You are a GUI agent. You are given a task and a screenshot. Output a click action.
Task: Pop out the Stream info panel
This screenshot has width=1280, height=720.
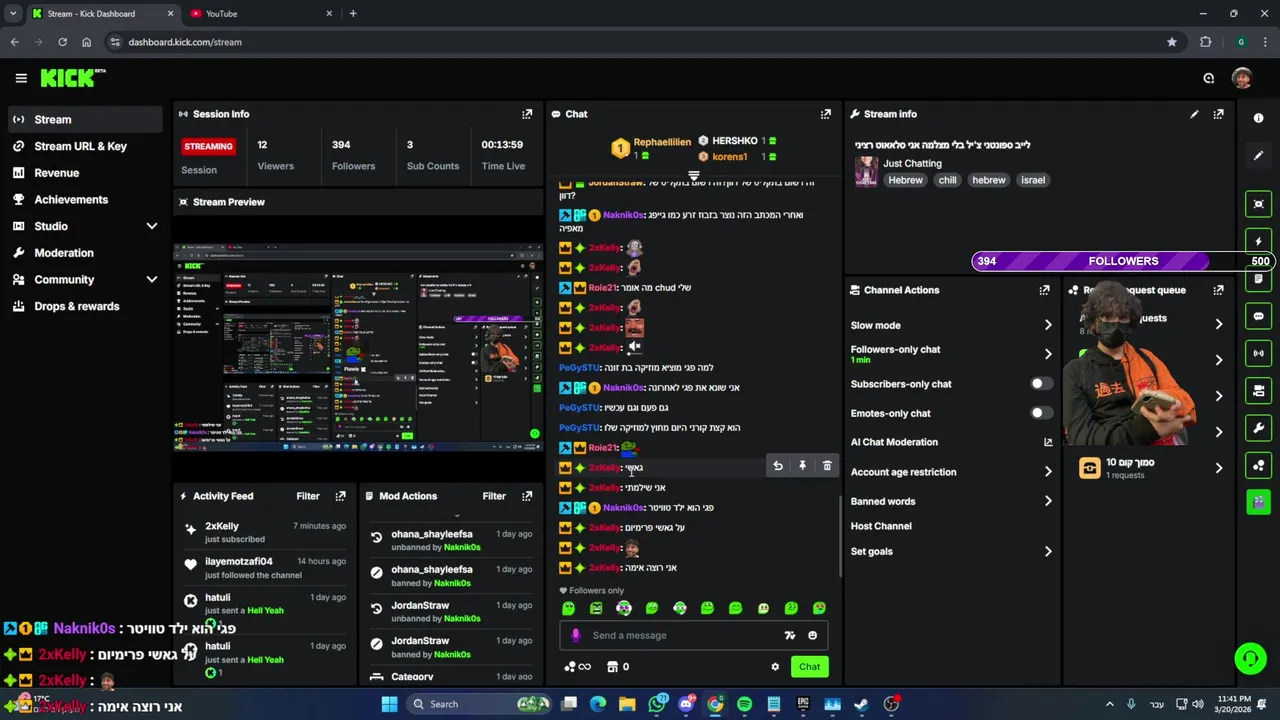[x=1218, y=114]
